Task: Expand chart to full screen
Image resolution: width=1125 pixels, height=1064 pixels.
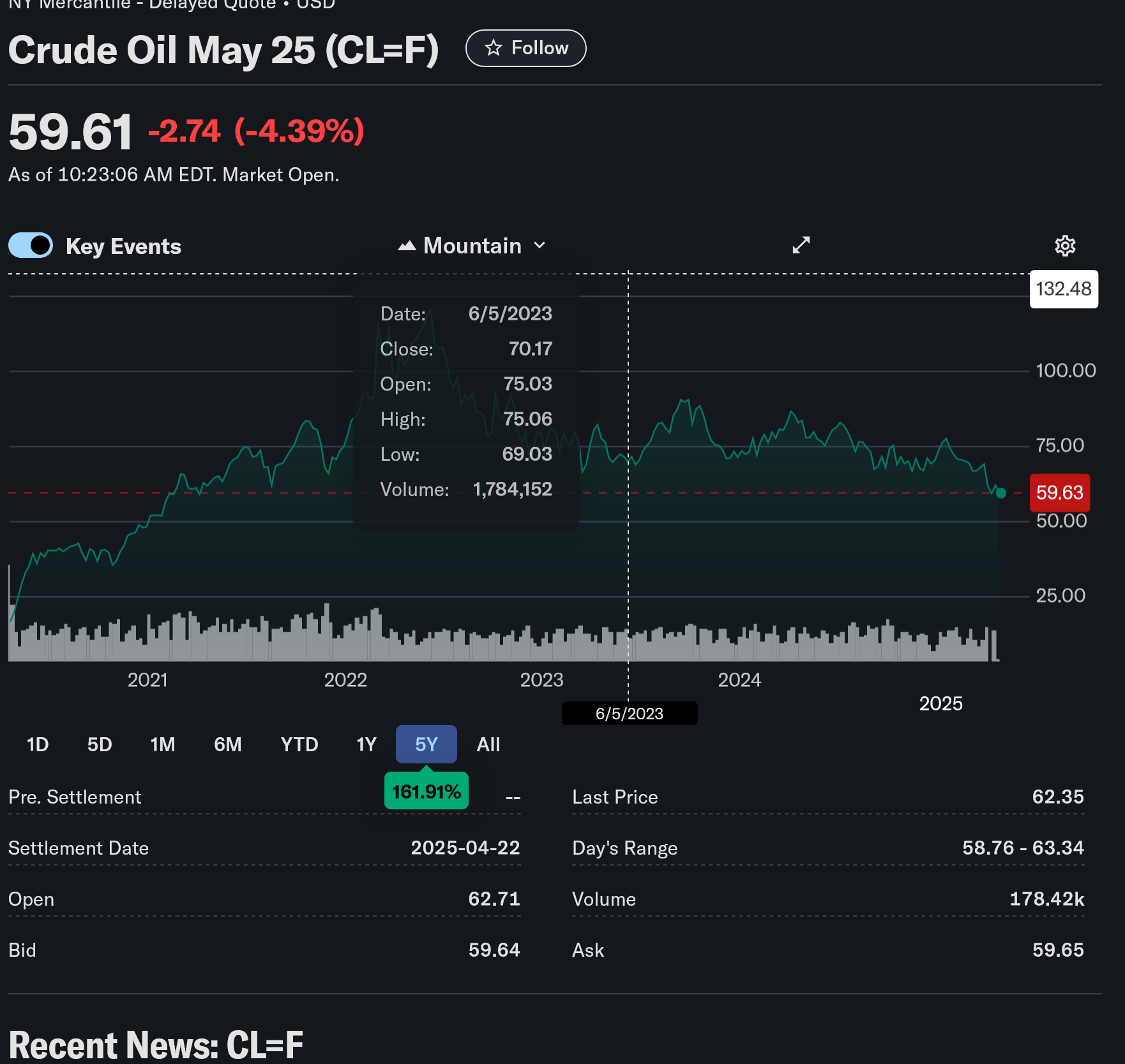Action: (801, 245)
